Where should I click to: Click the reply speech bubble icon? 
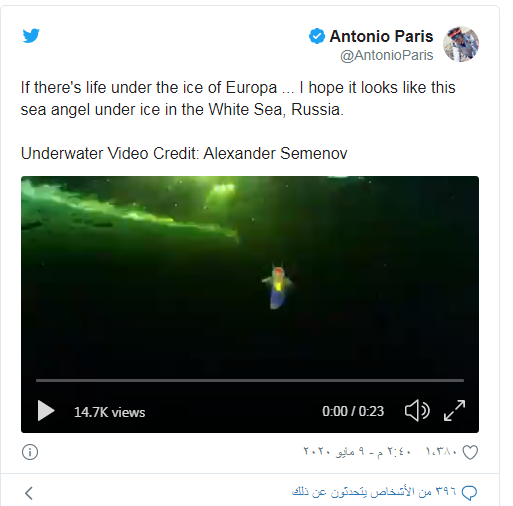pos(469,493)
